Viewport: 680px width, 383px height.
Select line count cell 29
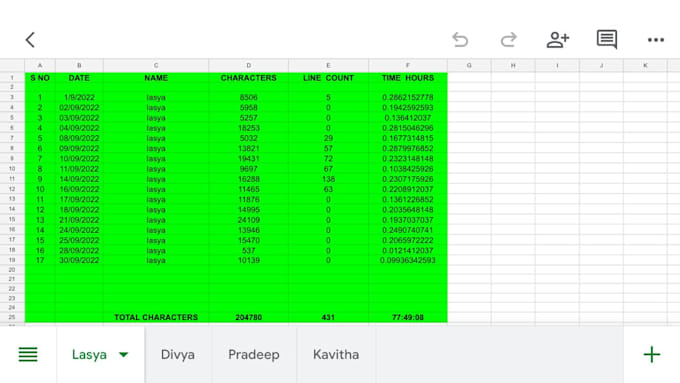(x=328, y=138)
